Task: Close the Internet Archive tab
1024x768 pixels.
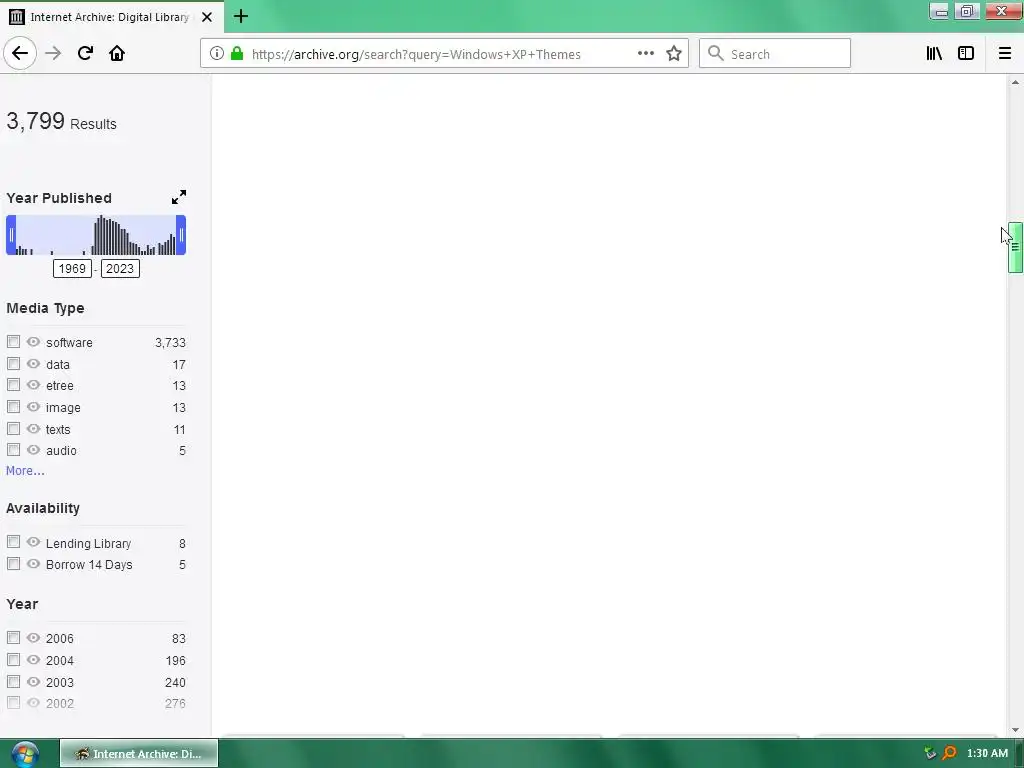Action: (207, 17)
